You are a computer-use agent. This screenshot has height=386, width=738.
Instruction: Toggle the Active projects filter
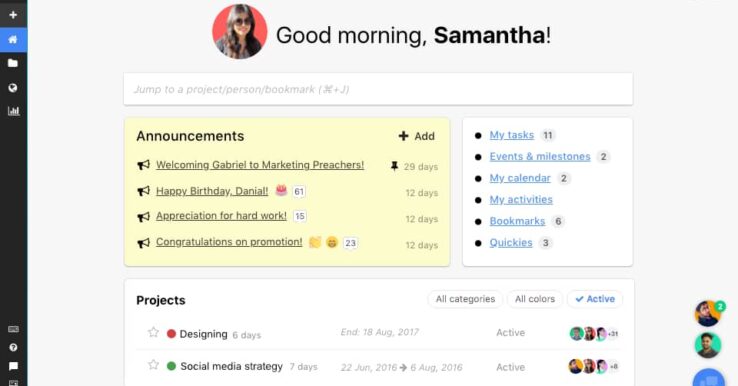[595, 299]
